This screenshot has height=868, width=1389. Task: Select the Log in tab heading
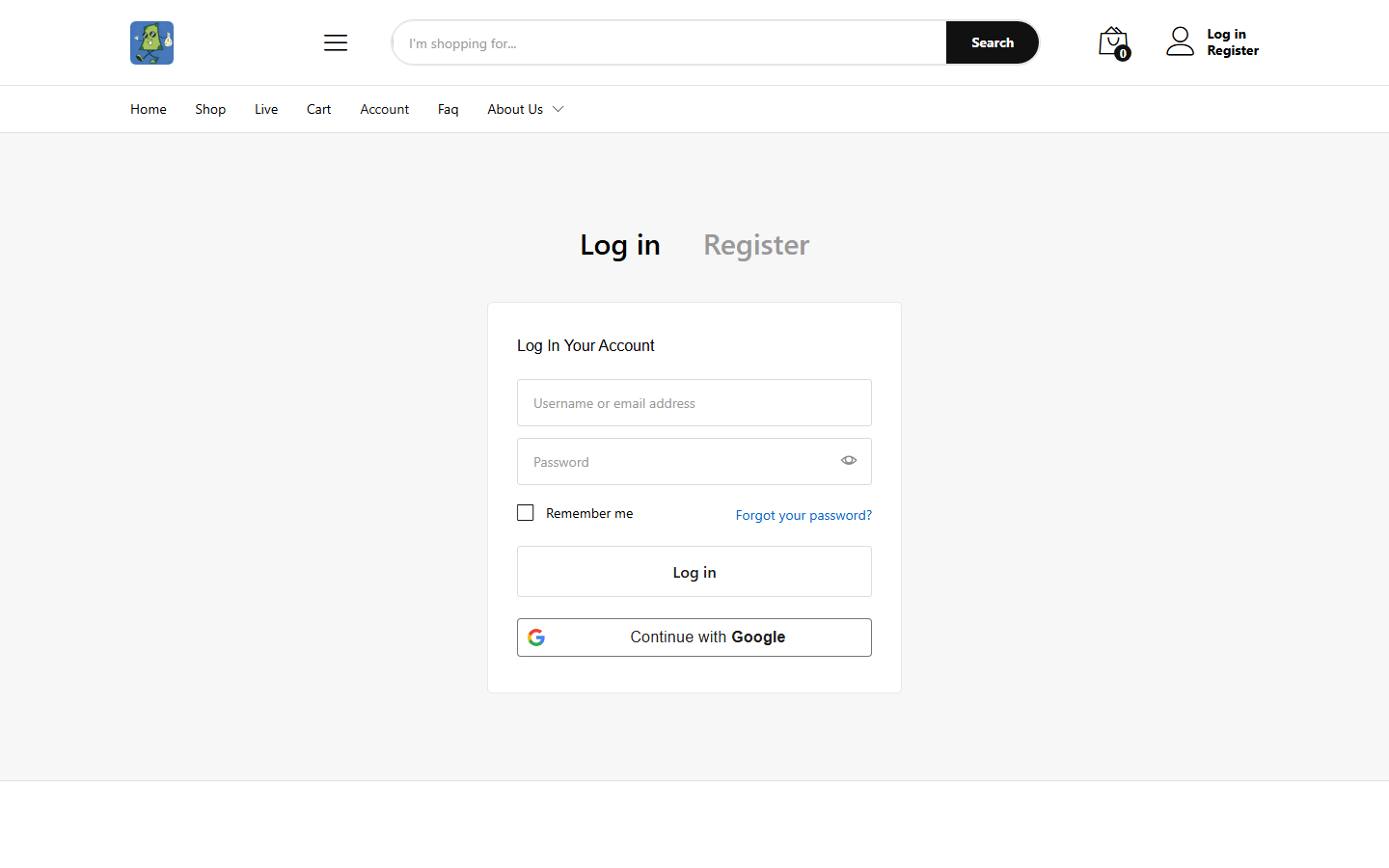620,245
